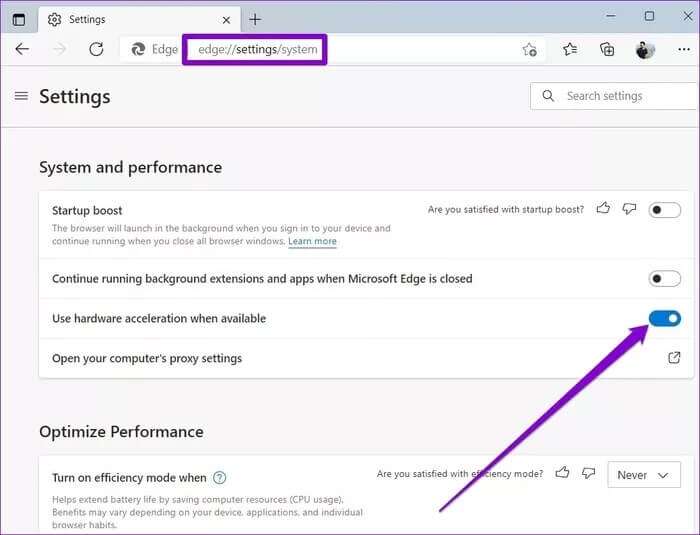Open the tab actions menu icon

(19, 19)
